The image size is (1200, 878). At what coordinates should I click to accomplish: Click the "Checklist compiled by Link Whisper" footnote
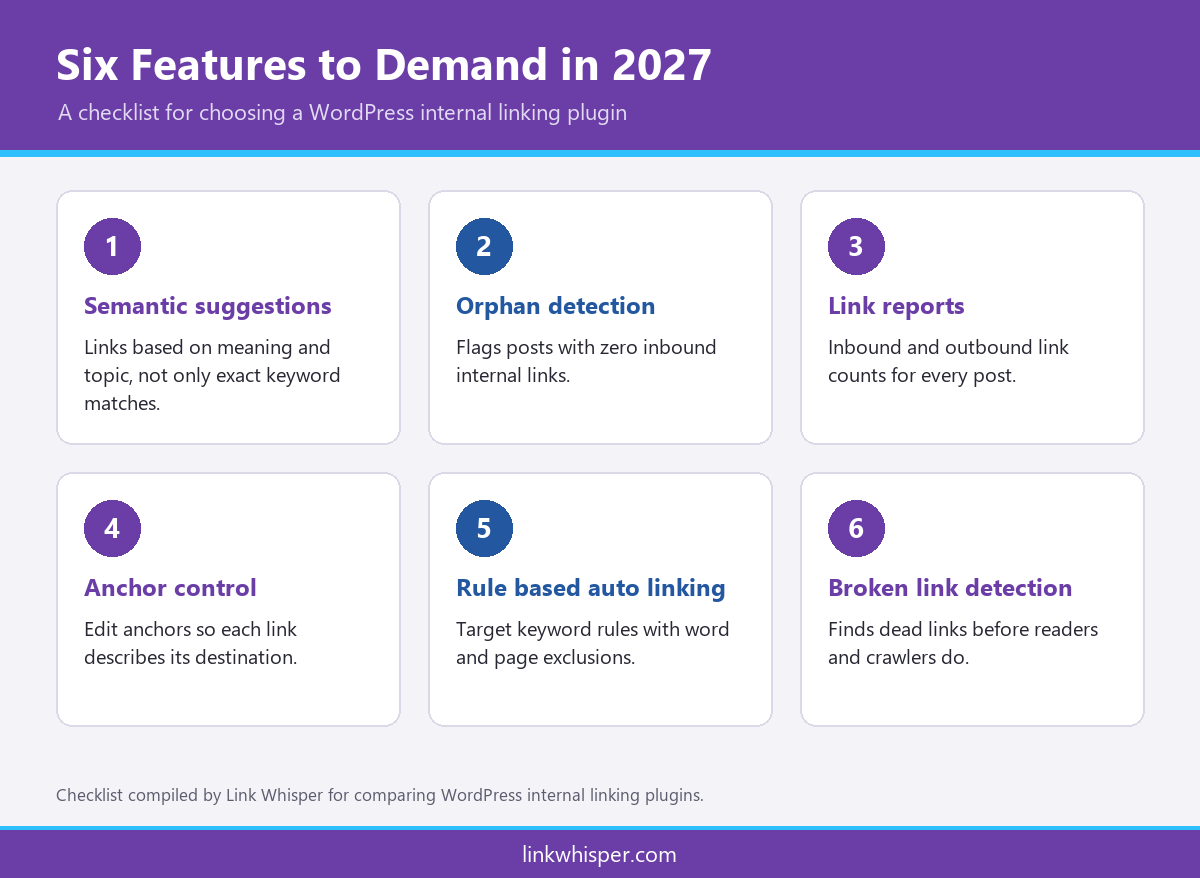[380, 796]
